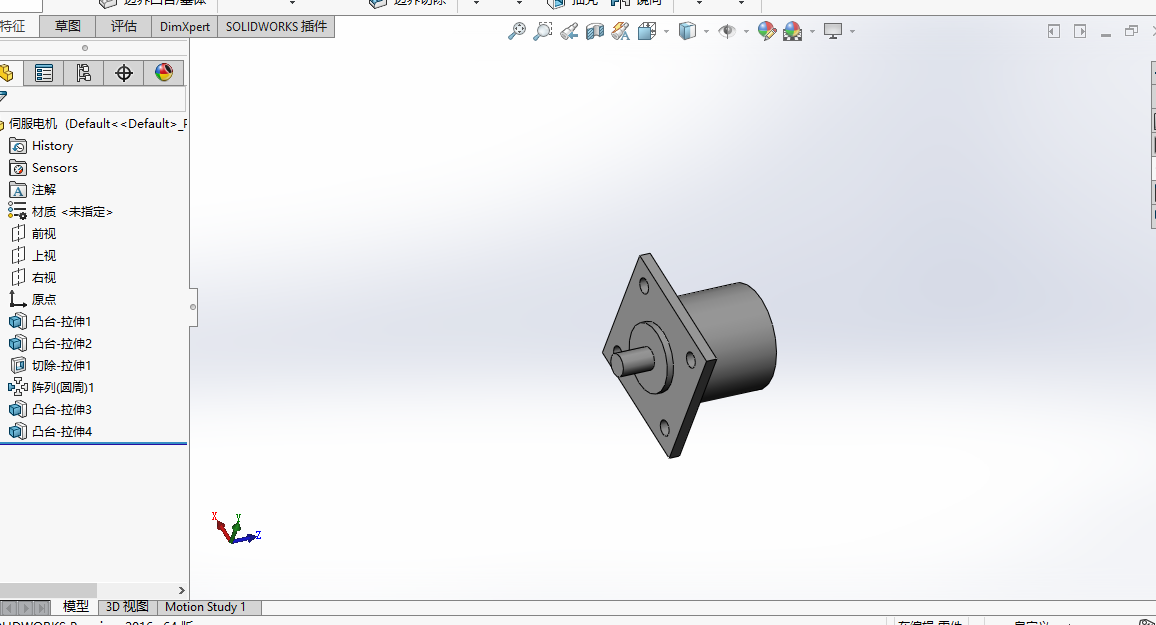1156x625 pixels.
Task: Click the Sensors folder icon
Action: pos(18,168)
